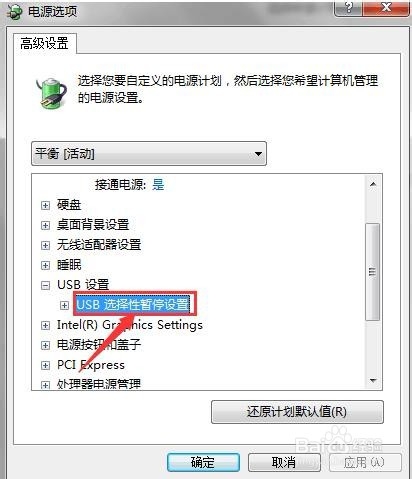Click the settings list scrollbar thumb

tap(373, 272)
